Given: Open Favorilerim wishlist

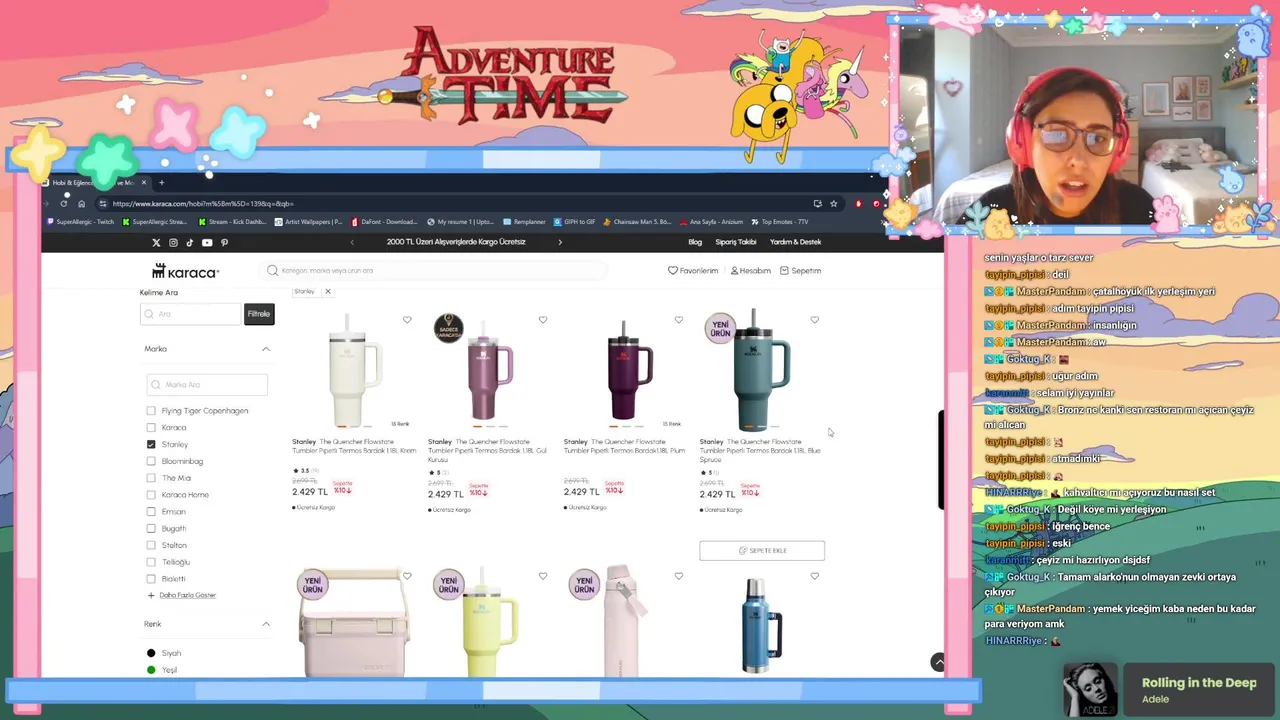Looking at the screenshot, I should pyautogui.click(x=693, y=271).
